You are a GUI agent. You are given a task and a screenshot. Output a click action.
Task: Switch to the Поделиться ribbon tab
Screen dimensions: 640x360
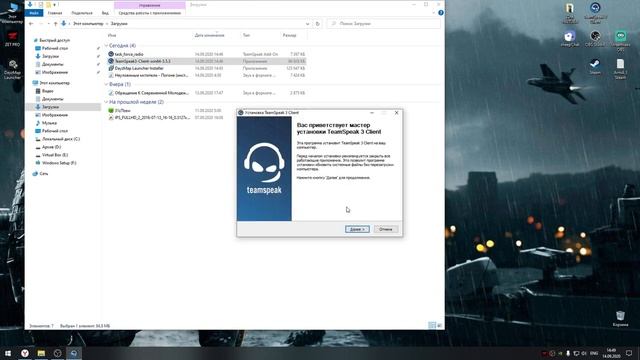coord(82,13)
